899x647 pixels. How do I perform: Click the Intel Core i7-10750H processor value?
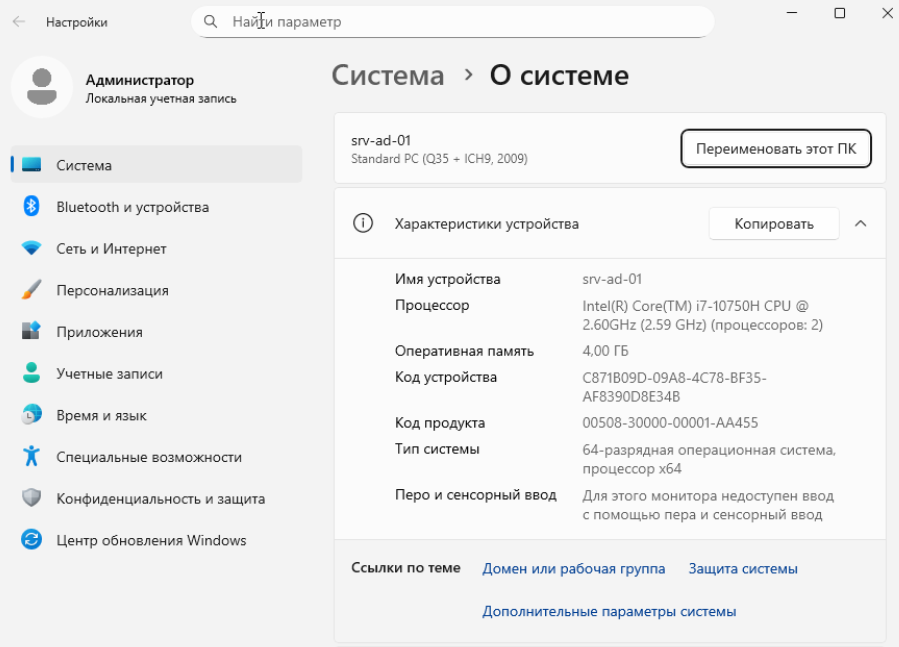[x=702, y=315]
